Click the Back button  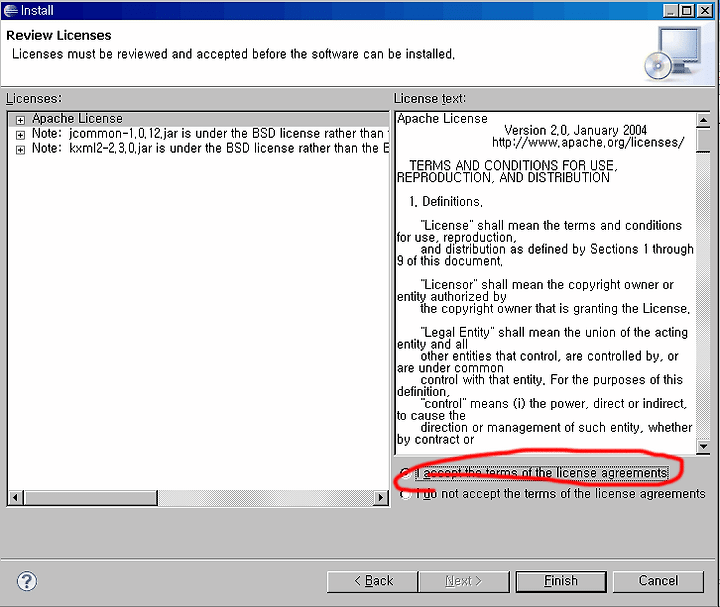(372, 581)
